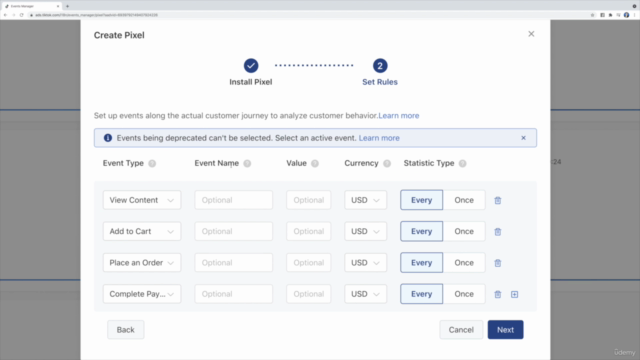Viewport: 640px width, 360px height.
Task: Open the View Content event type dropdown
Action: click(142, 200)
